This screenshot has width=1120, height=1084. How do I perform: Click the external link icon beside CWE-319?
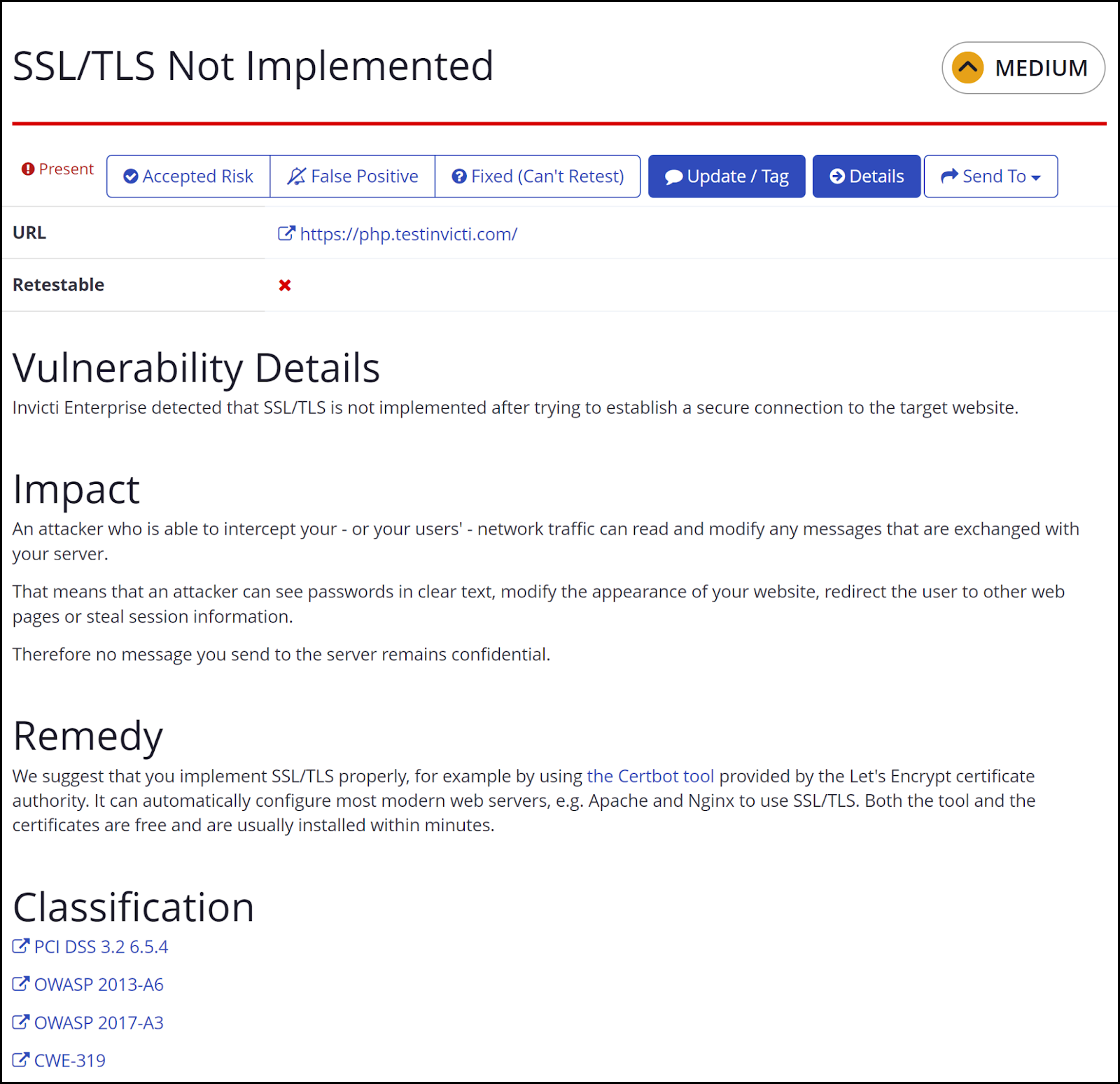(x=20, y=1059)
